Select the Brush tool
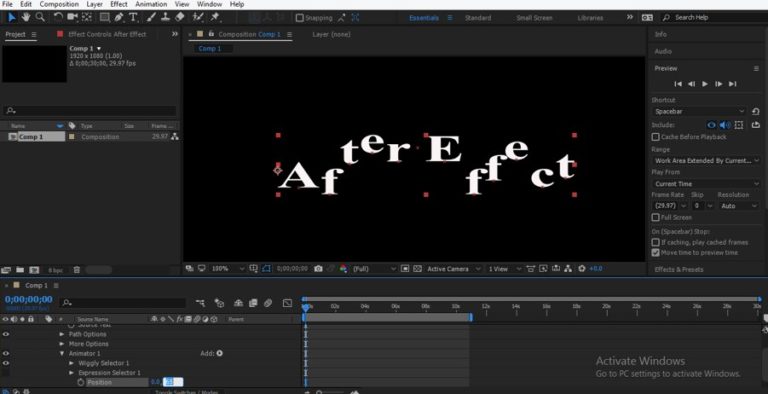This screenshot has width=768, height=394. (x=151, y=17)
